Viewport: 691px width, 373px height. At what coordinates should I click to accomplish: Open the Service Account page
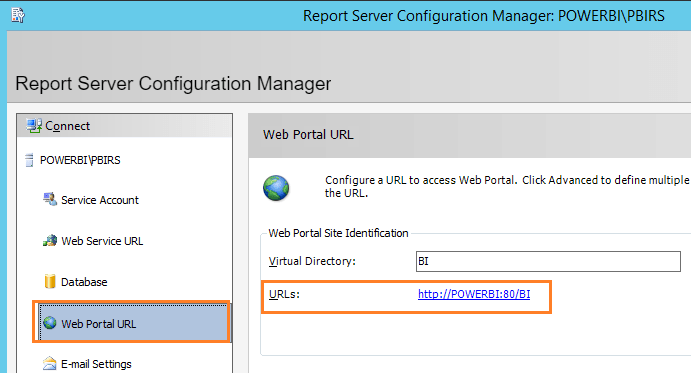[x=100, y=200]
